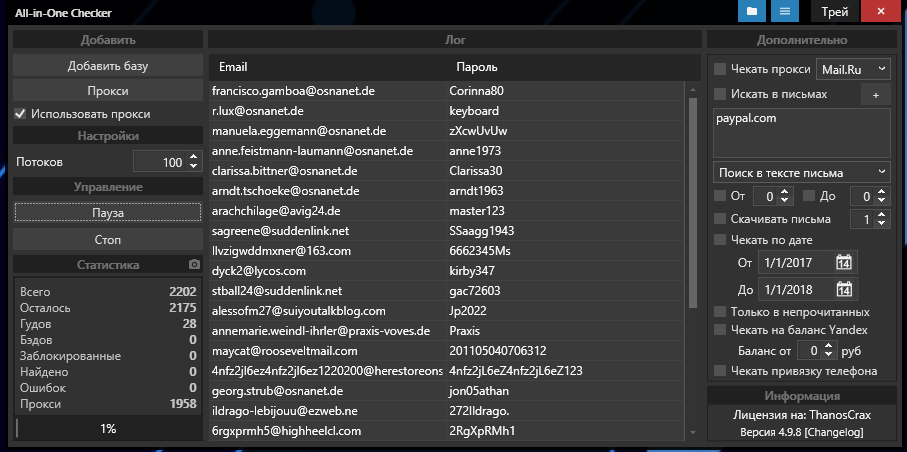Increase the Потоков thread count

(193, 157)
